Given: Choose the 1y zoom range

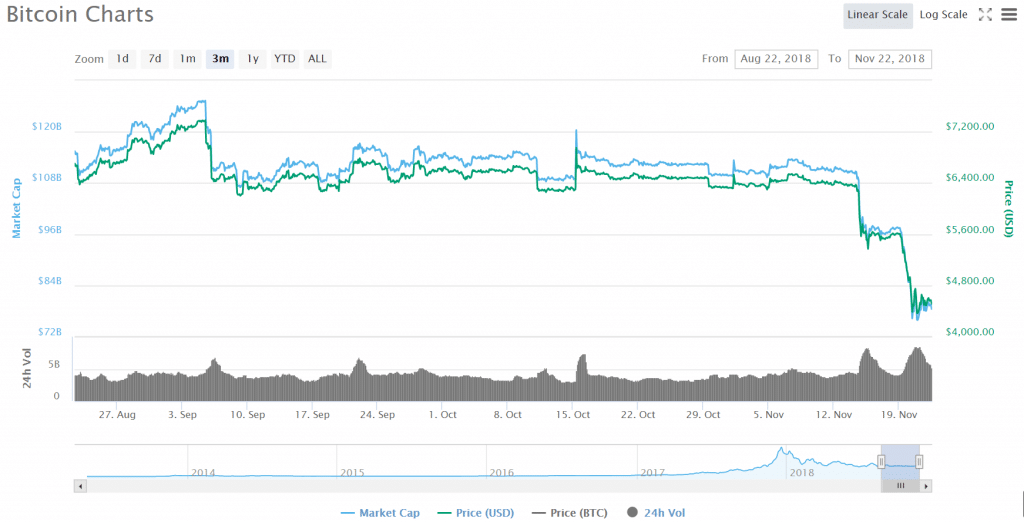Looking at the screenshot, I should [253, 58].
